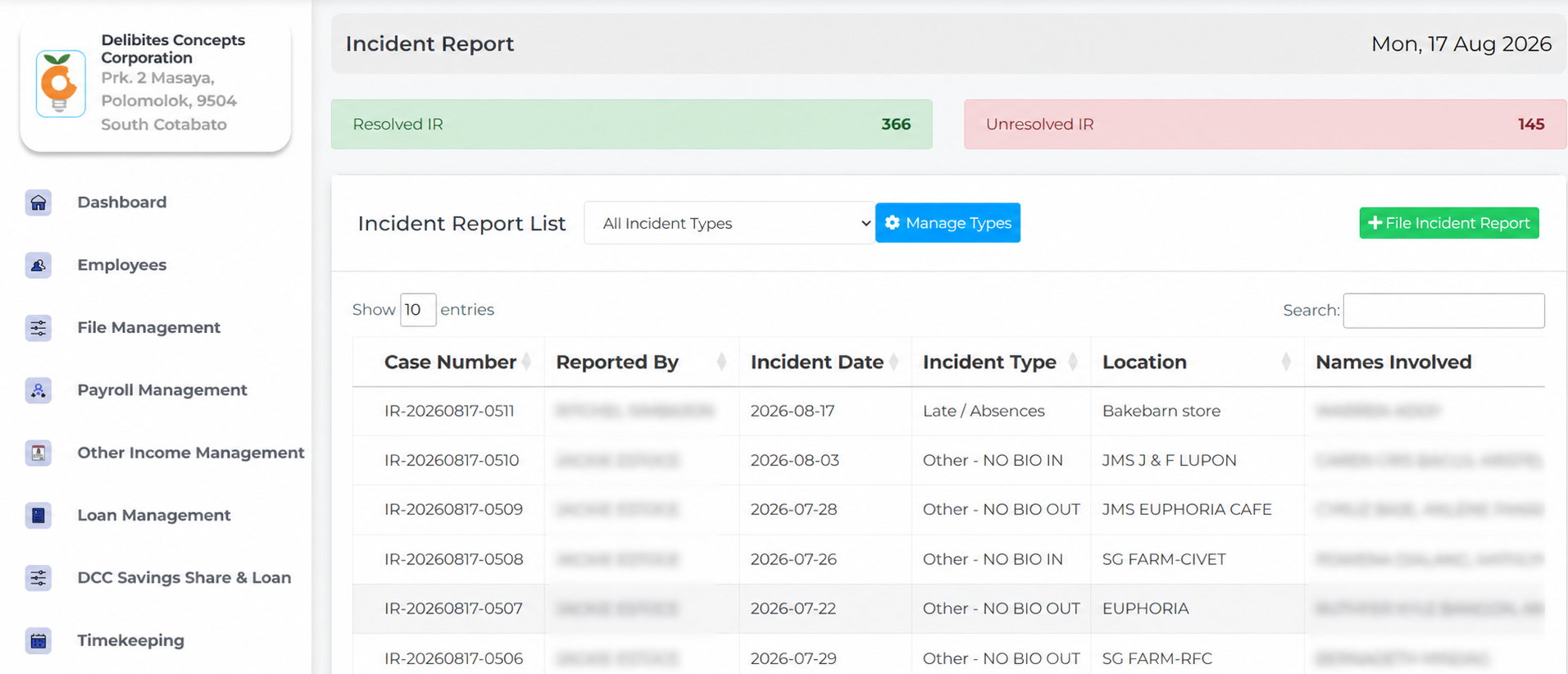Screen dimensions: 1568x674
Task: Open Dashboard home icon in sidebar
Action: point(39,203)
